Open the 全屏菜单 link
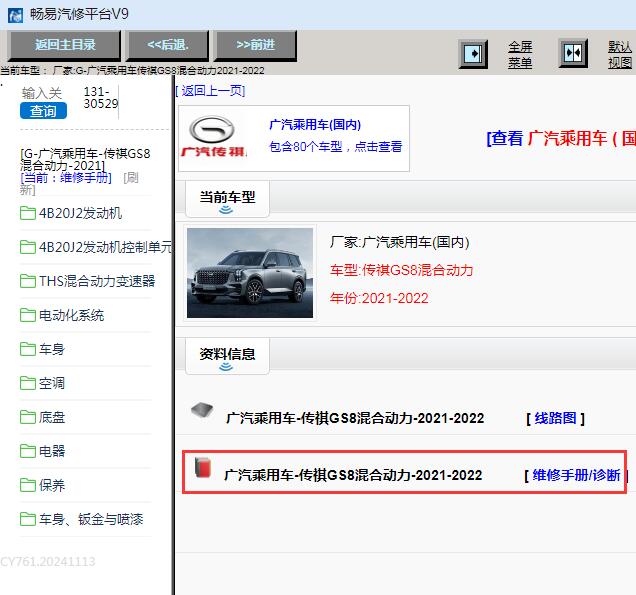 (520, 55)
